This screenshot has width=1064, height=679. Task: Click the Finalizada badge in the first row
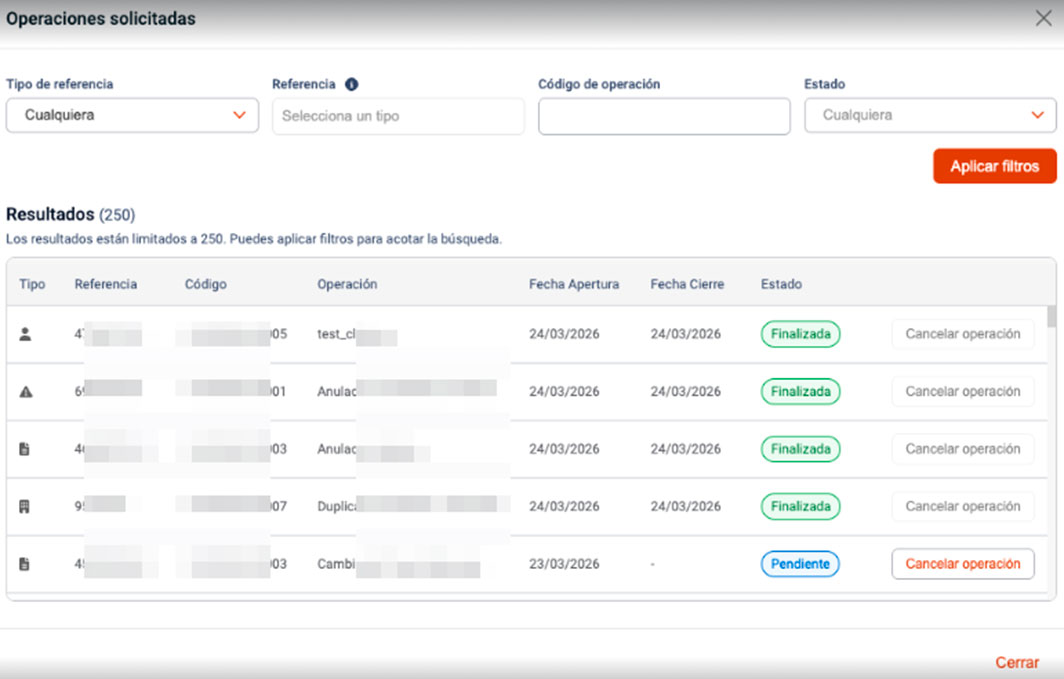pos(800,334)
